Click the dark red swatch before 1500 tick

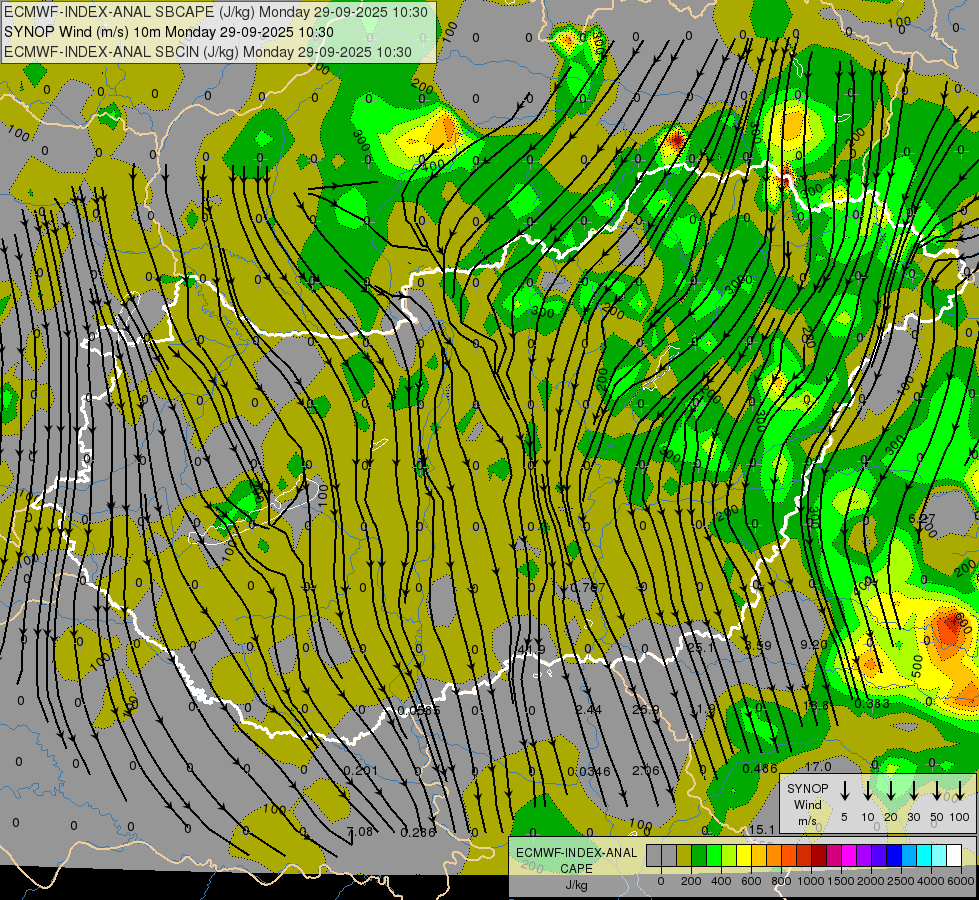click(x=819, y=855)
